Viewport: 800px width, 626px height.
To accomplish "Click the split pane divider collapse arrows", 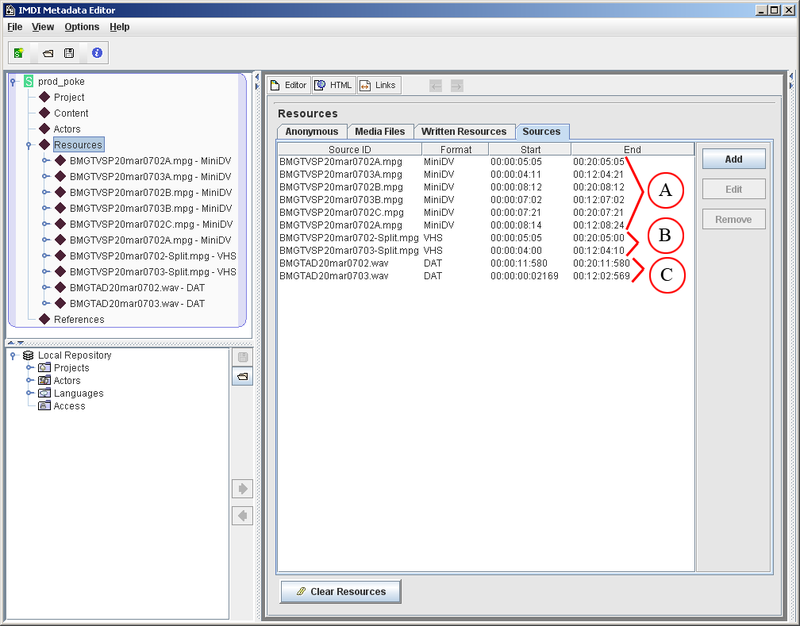I will tap(14, 343).
